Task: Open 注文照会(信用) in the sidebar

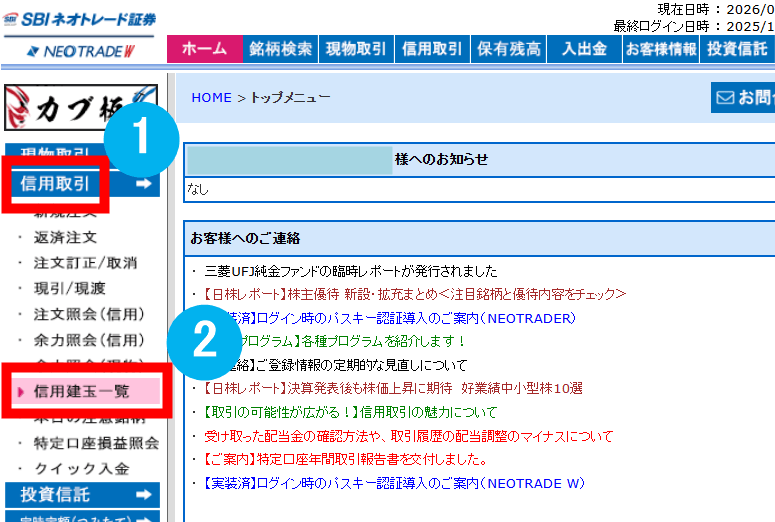Action: click(x=89, y=314)
